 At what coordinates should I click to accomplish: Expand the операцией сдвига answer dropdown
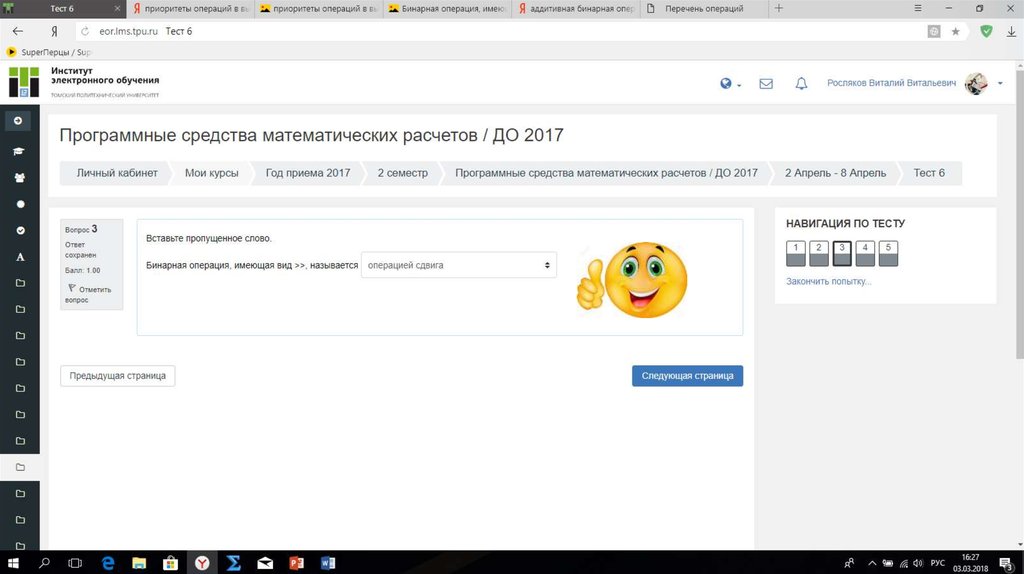pyautogui.click(x=458, y=265)
